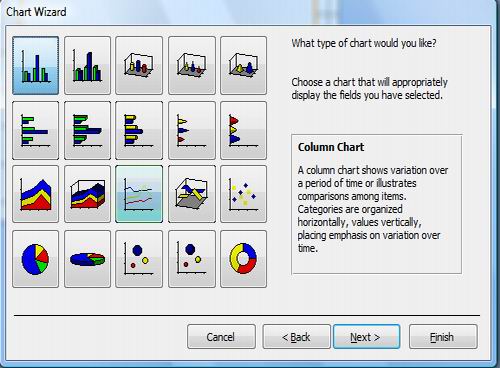Image resolution: width=500 pixels, height=368 pixels.
Task: Choose the Cylinder Bar Chart icon
Action: click(139, 130)
